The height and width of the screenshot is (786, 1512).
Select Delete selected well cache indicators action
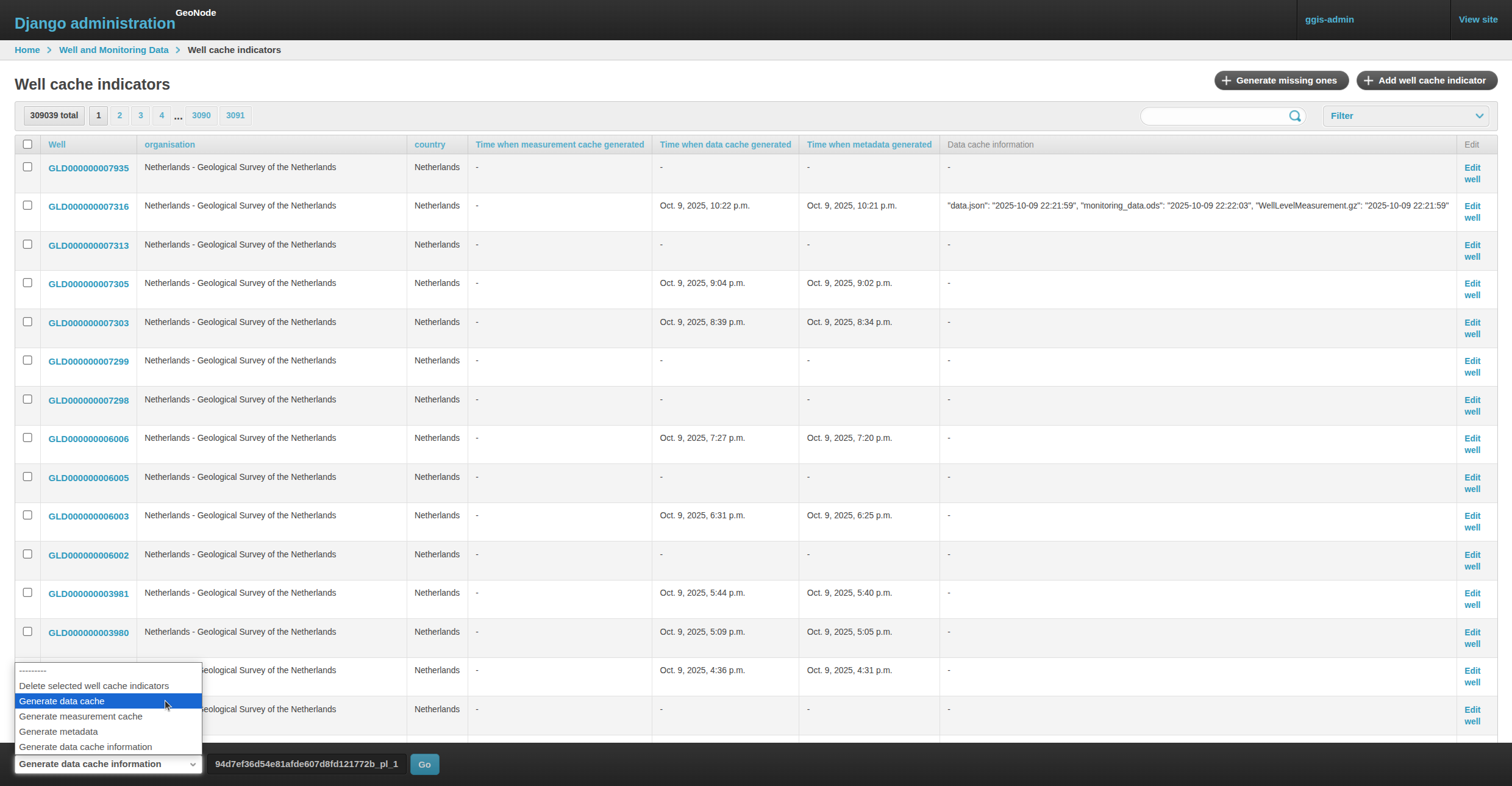click(93, 685)
